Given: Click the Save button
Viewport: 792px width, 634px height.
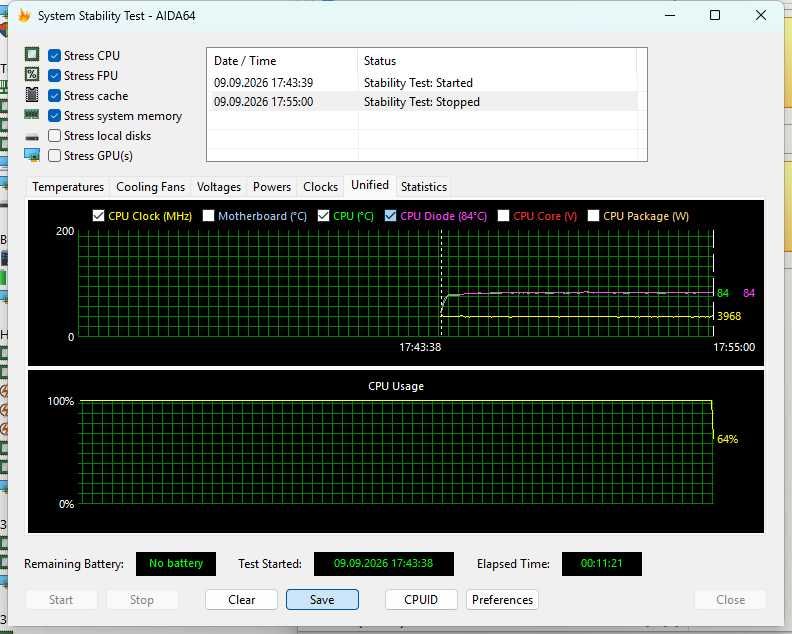Looking at the screenshot, I should [322, 600].
